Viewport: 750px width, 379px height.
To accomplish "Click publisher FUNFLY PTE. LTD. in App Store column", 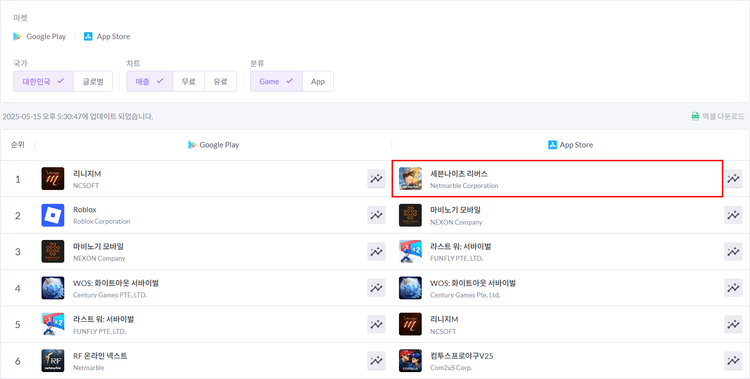I will point(456,258).
